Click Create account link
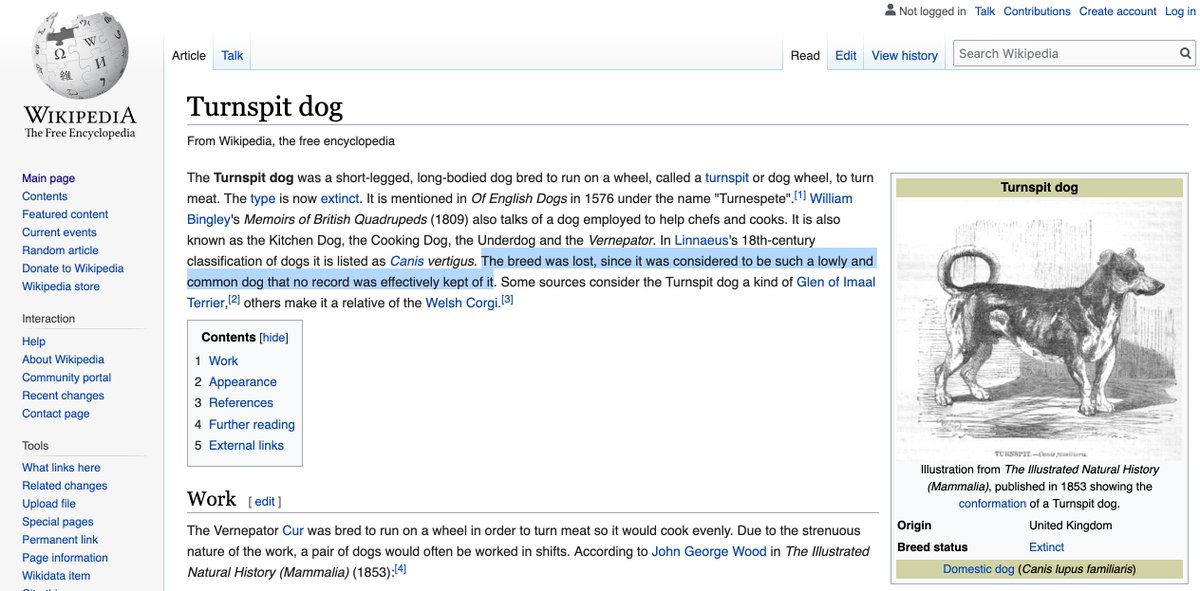 pyautogui.click(x=1117, y=11)
